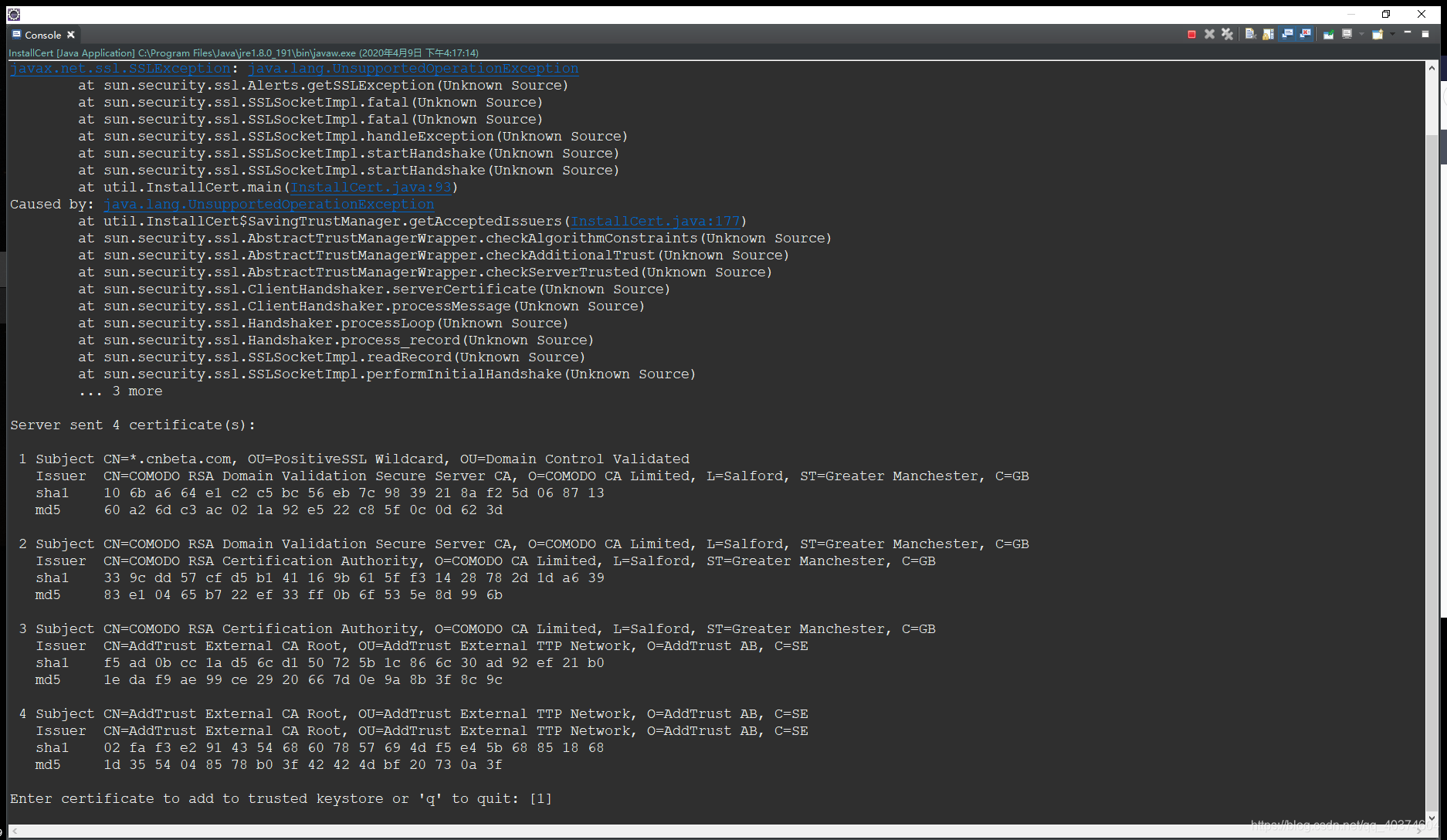The image size is (1447, 840).
Task: Click the Terminate button in the console toolbar
Action: coord(1191,34)
